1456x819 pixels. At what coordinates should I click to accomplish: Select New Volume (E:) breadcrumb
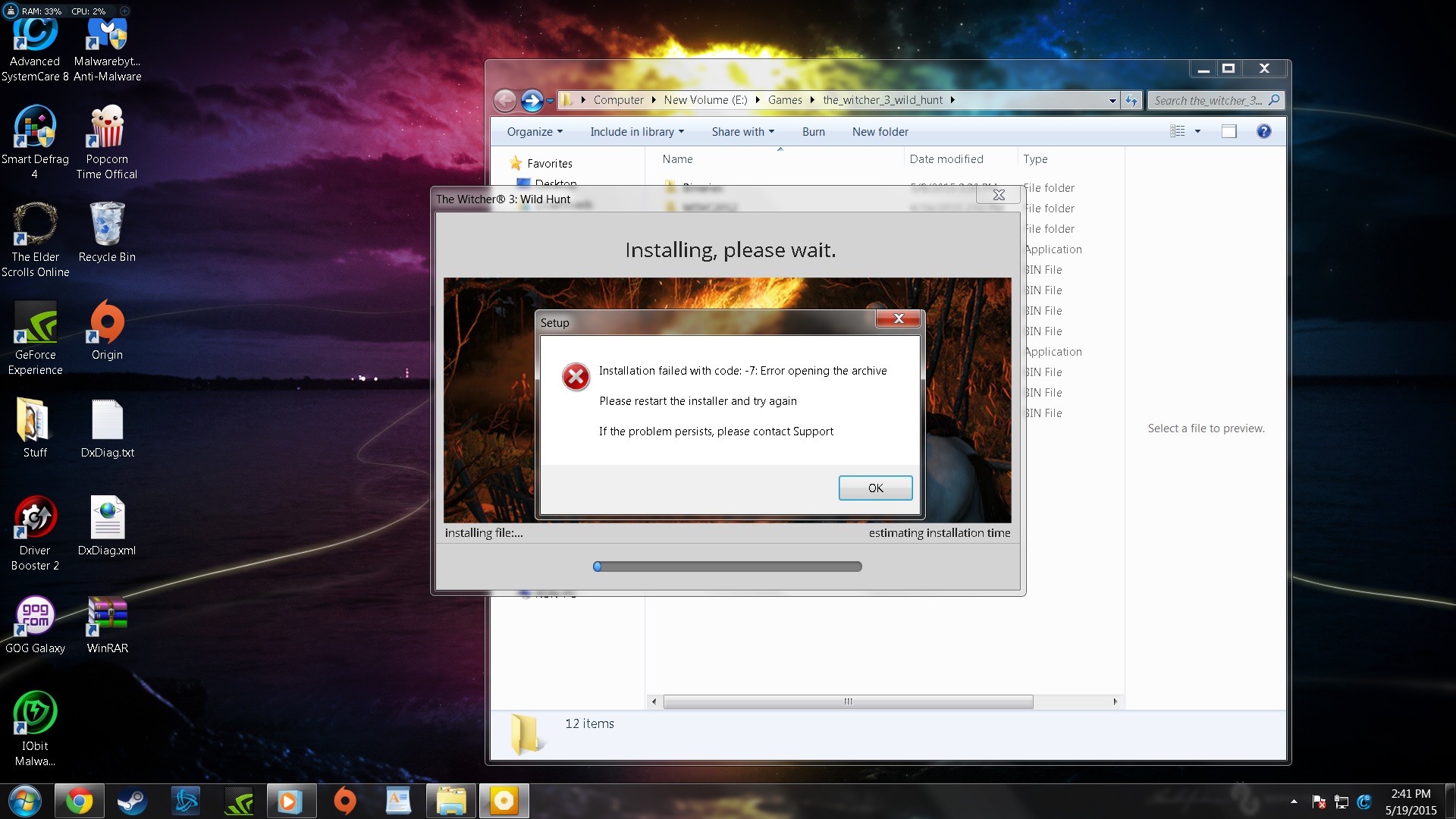705,100
